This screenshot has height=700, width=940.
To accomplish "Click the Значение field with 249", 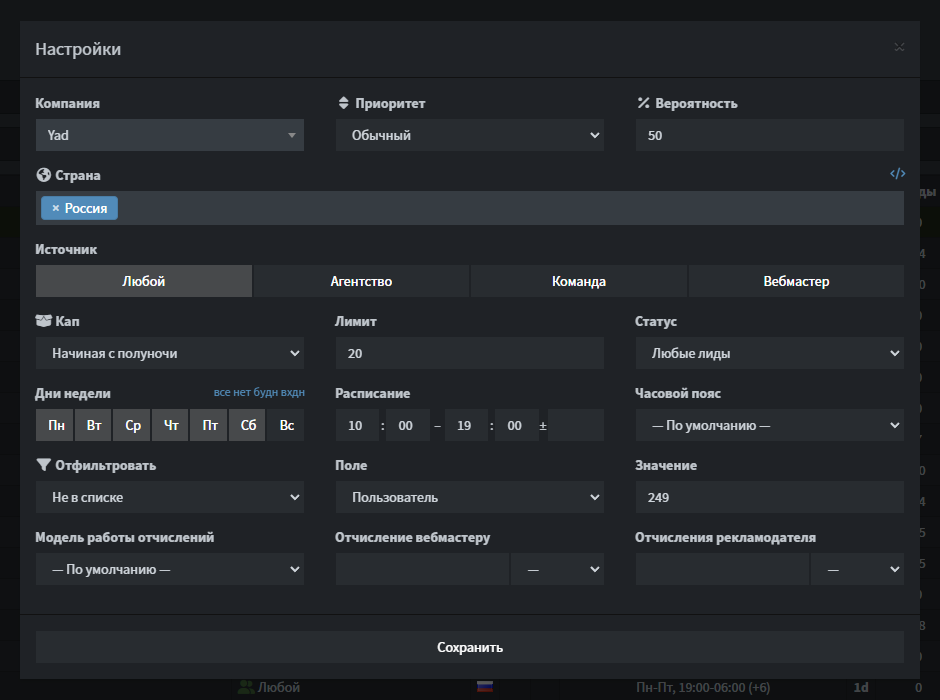I will (x=770, y=497).
